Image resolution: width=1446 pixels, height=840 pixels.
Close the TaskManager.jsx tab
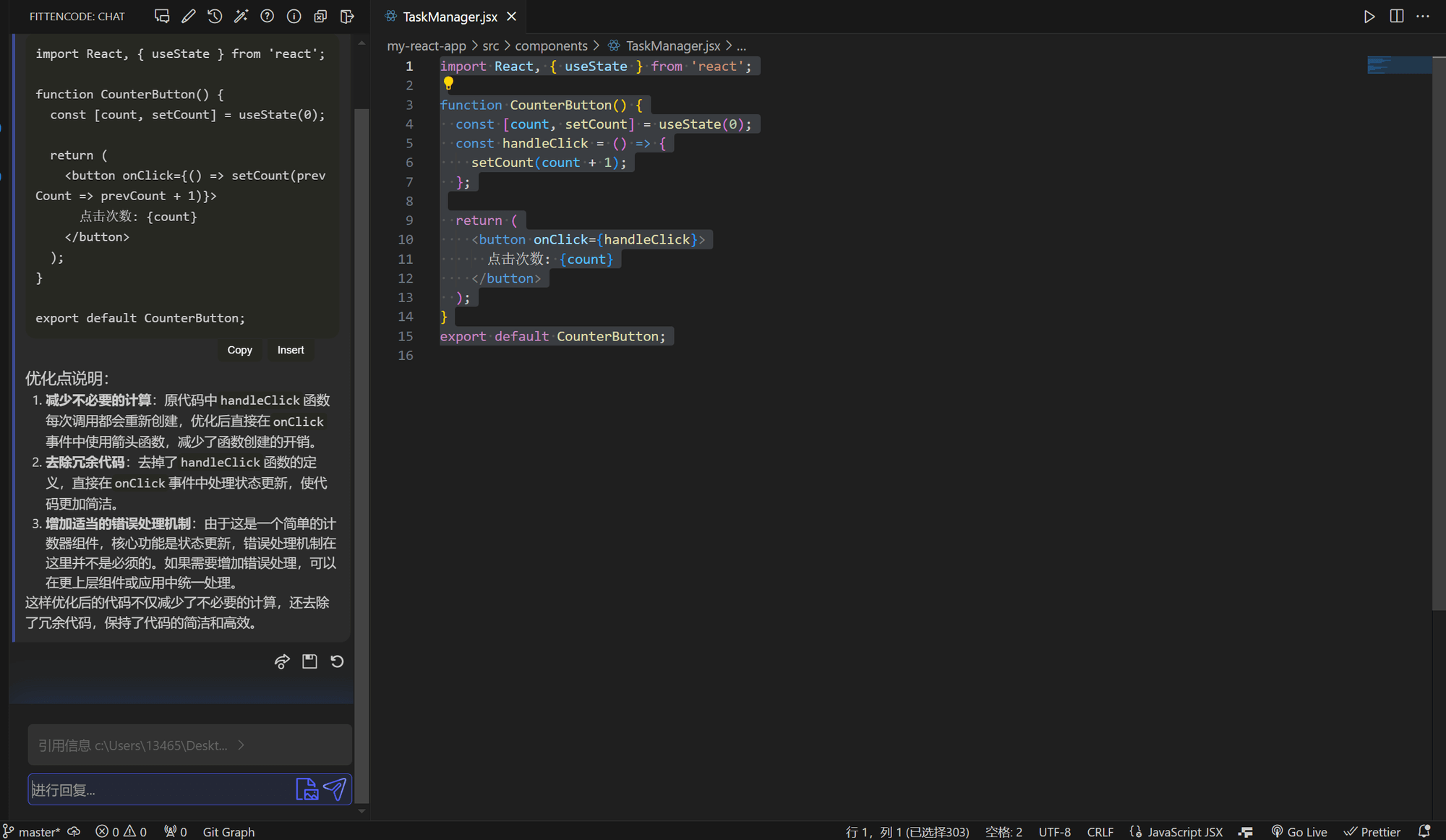coord(512,16)
